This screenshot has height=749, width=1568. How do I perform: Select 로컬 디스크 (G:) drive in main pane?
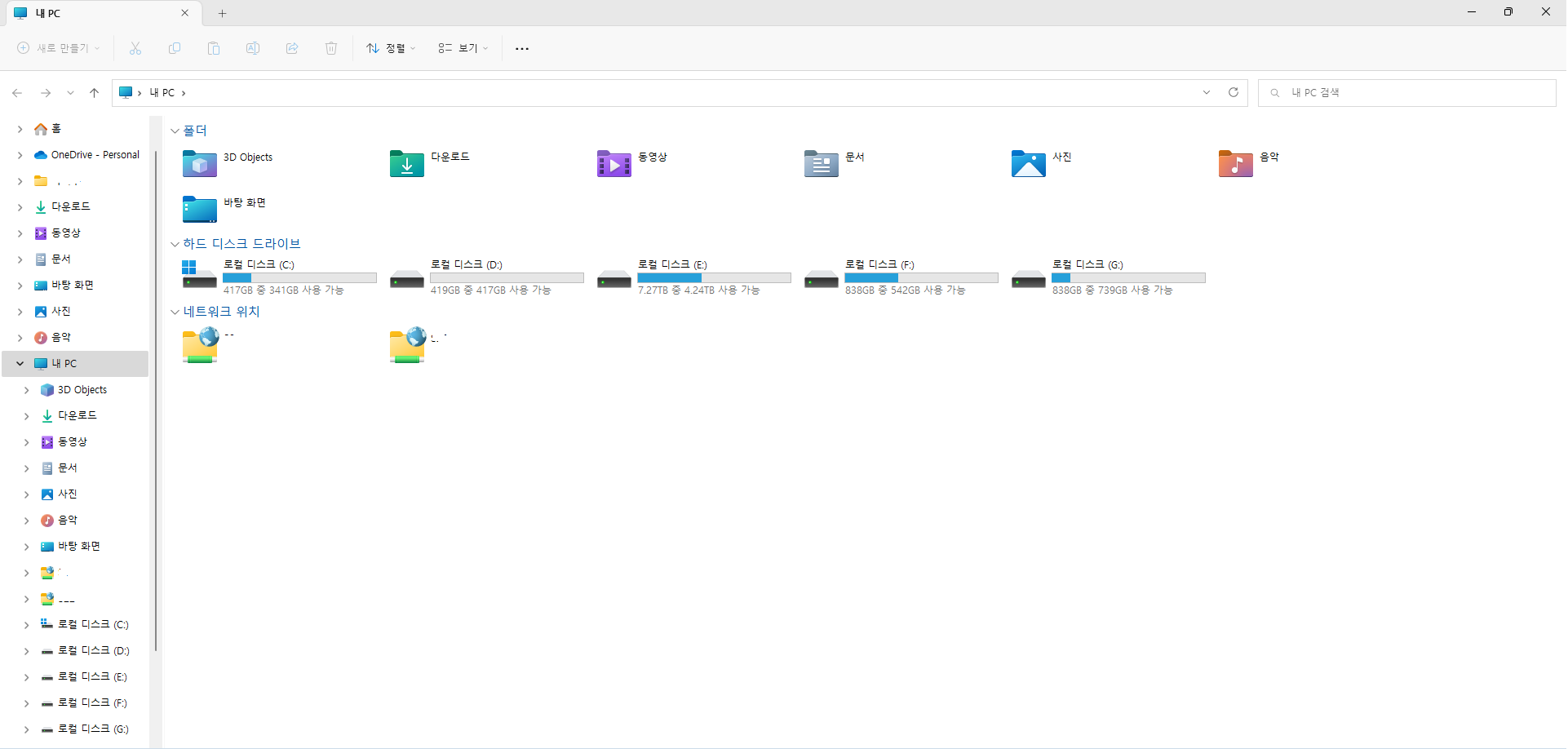pos(1108,277)
